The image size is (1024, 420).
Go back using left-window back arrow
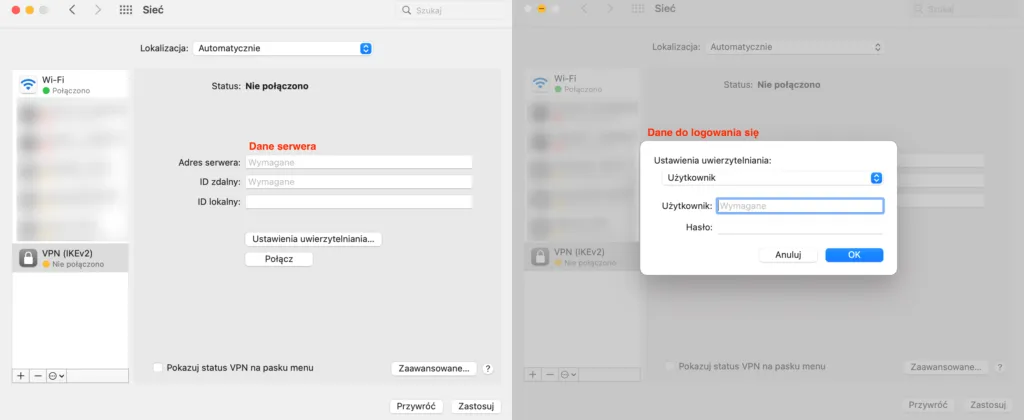point(72,10)
